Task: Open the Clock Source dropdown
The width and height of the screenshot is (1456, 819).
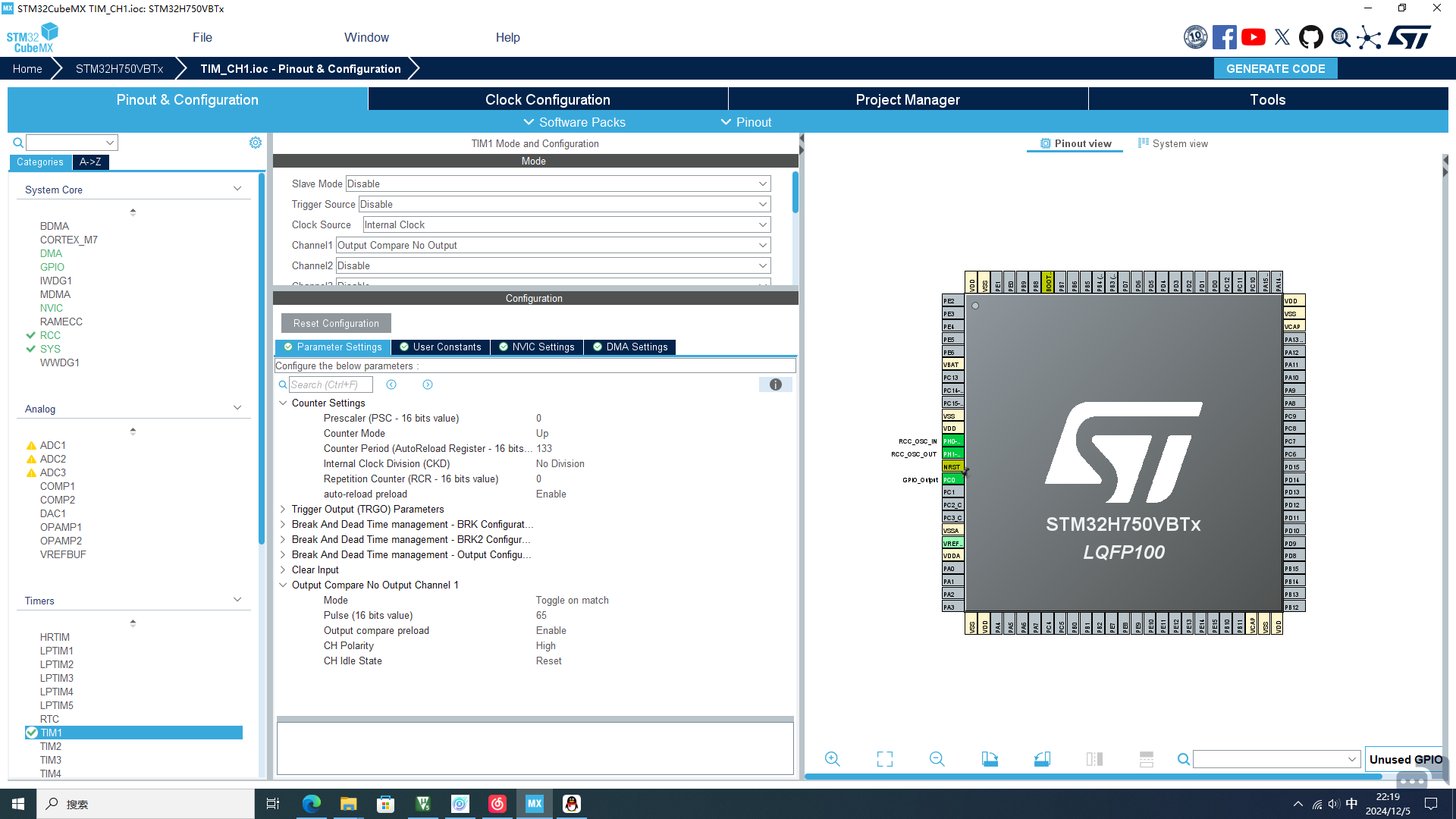Action: point(566,224)
